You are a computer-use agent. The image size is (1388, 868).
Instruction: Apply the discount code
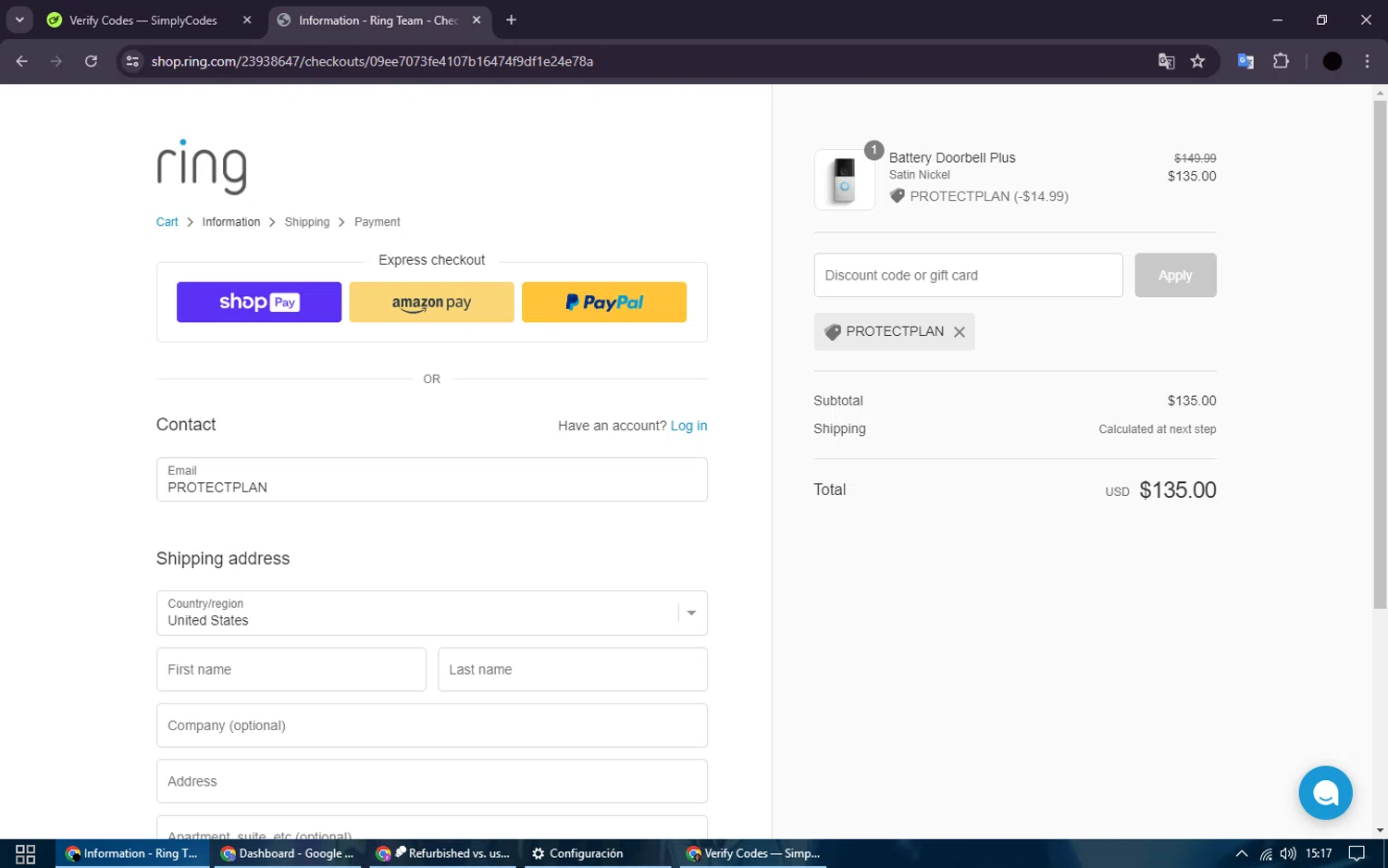pos(1175,275)
